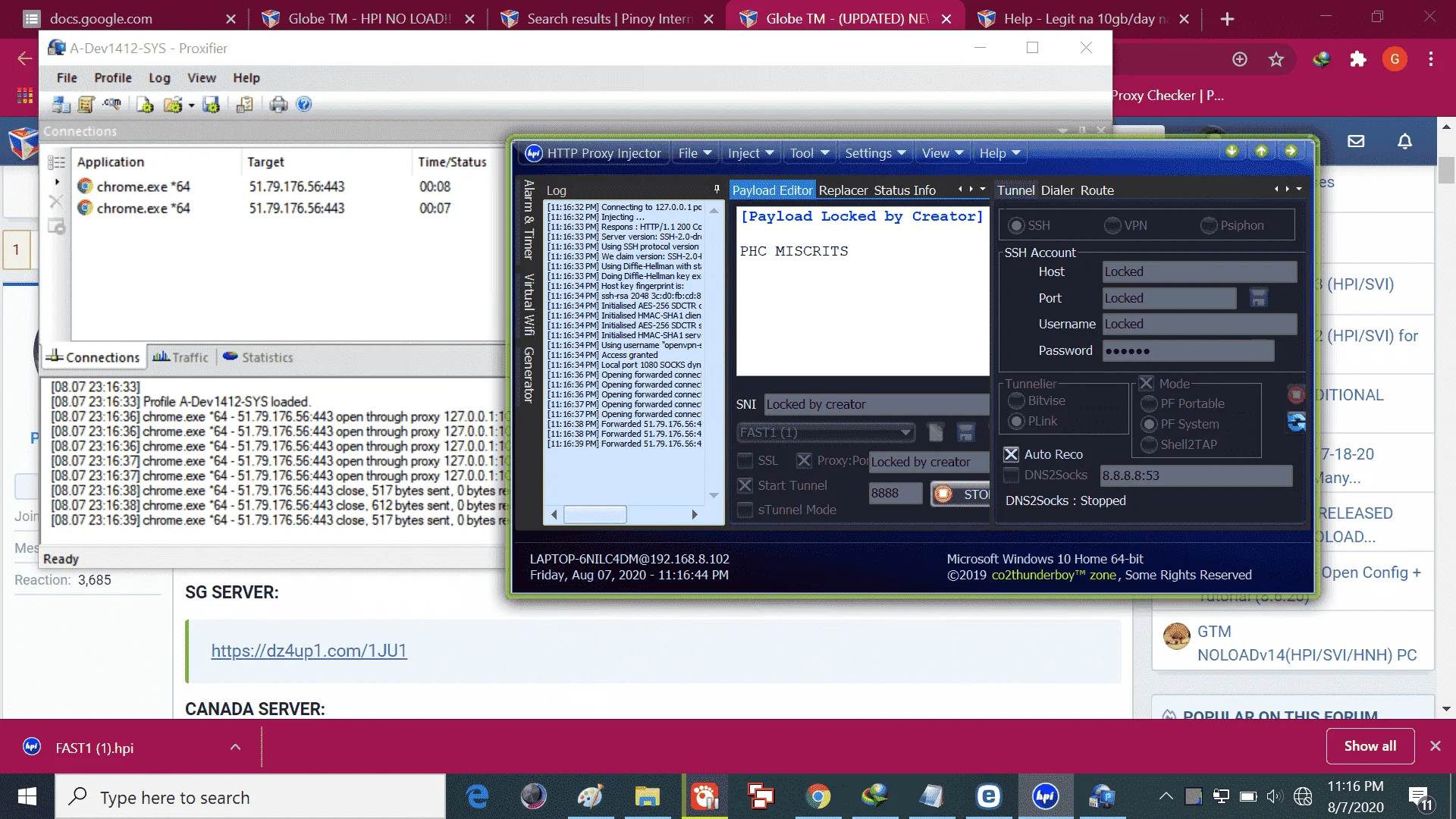The image size is (1456, 819).
Task: Click the blue help icon in Proxifier toolbar
Action: [303, 105]
